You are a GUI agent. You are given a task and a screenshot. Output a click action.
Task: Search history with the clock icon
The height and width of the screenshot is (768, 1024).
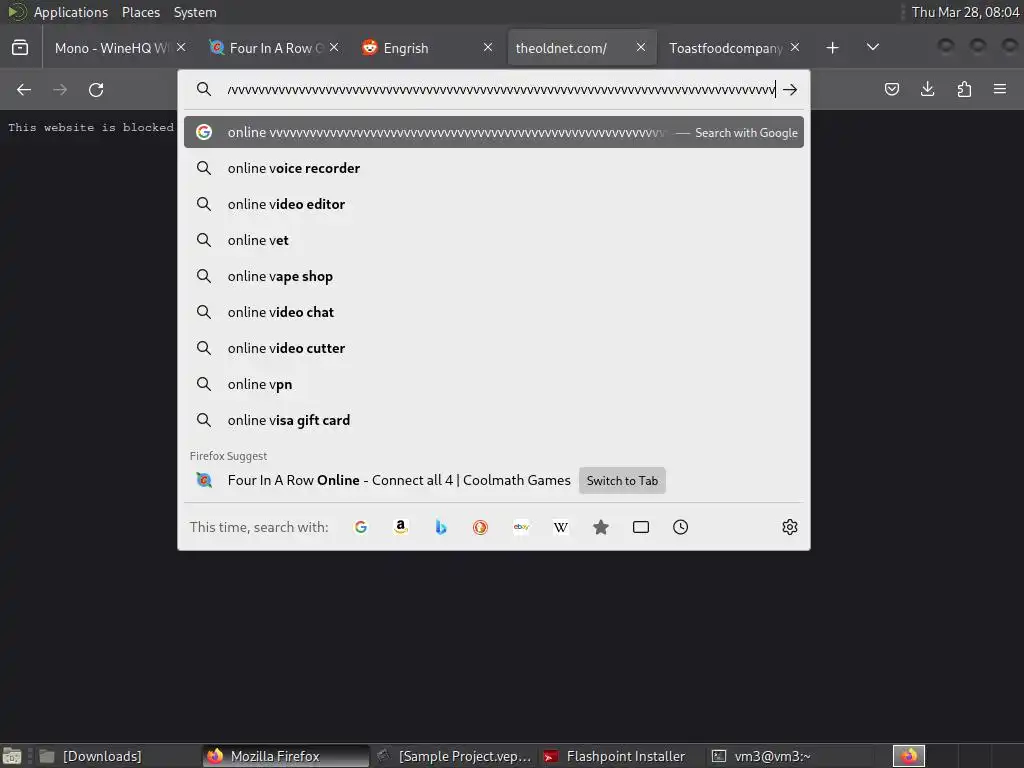[x=680, y=527]
